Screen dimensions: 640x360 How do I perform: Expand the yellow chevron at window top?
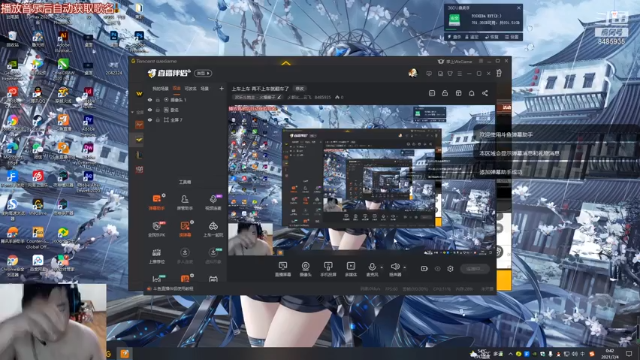[x=286, y=63]
